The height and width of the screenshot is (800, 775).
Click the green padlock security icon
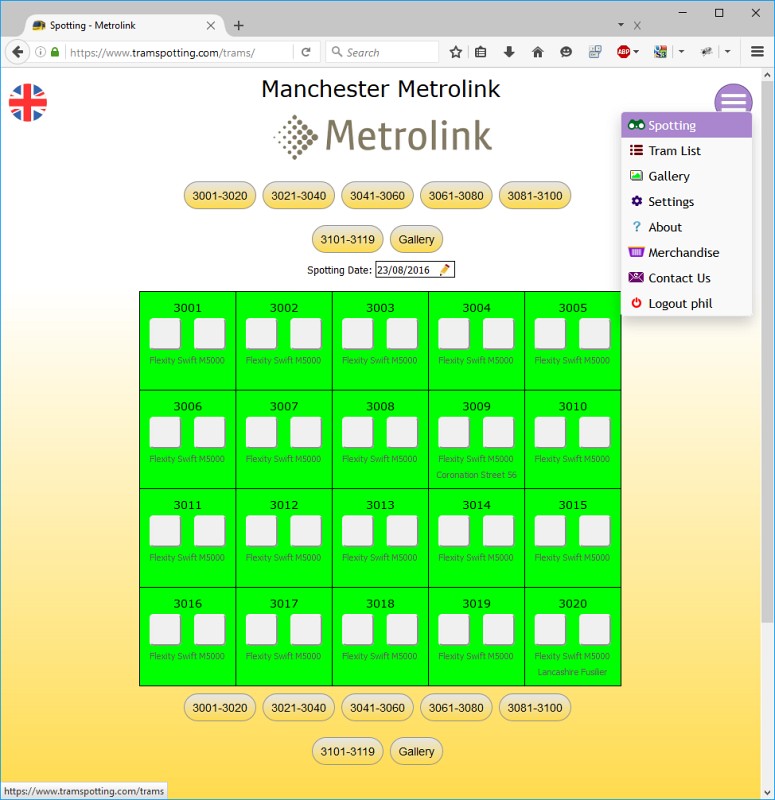coord(55,52)
